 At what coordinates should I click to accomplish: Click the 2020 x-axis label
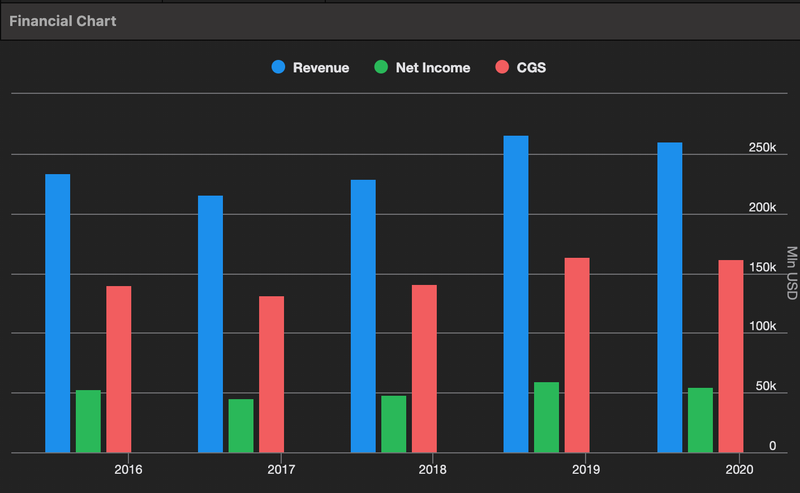click(739, 470)
